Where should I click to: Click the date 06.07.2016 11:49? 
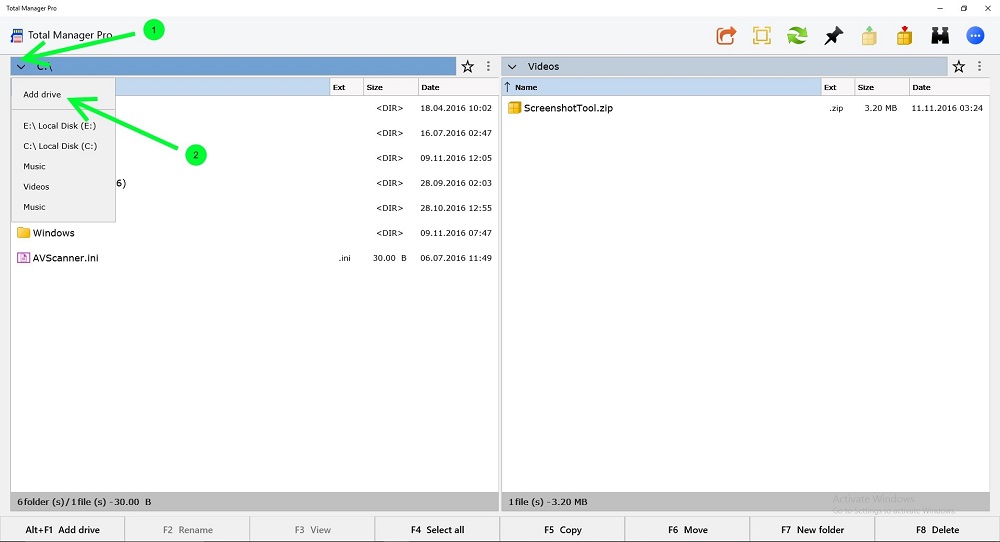coord(456,258)
